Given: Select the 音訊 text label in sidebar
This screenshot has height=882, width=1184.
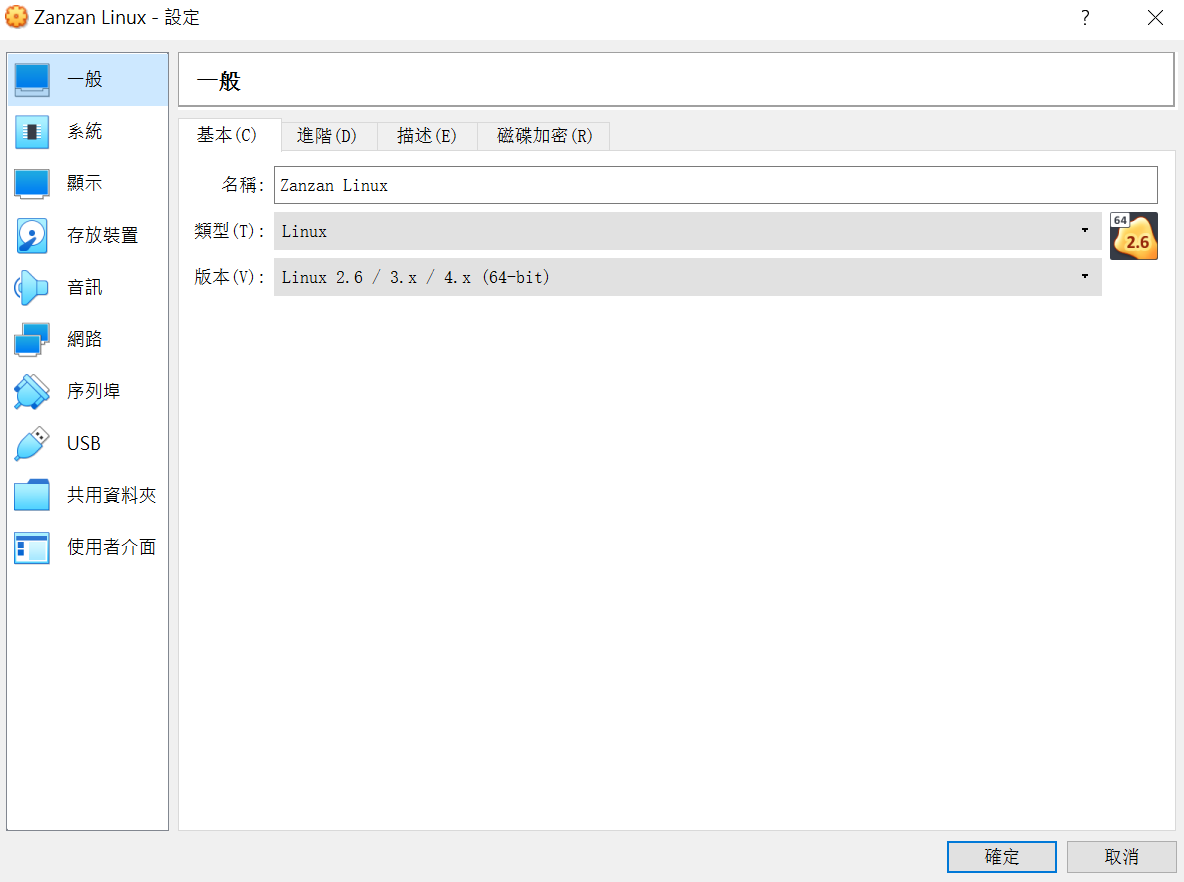Looking at the screenshot, I should coord(85,288).
